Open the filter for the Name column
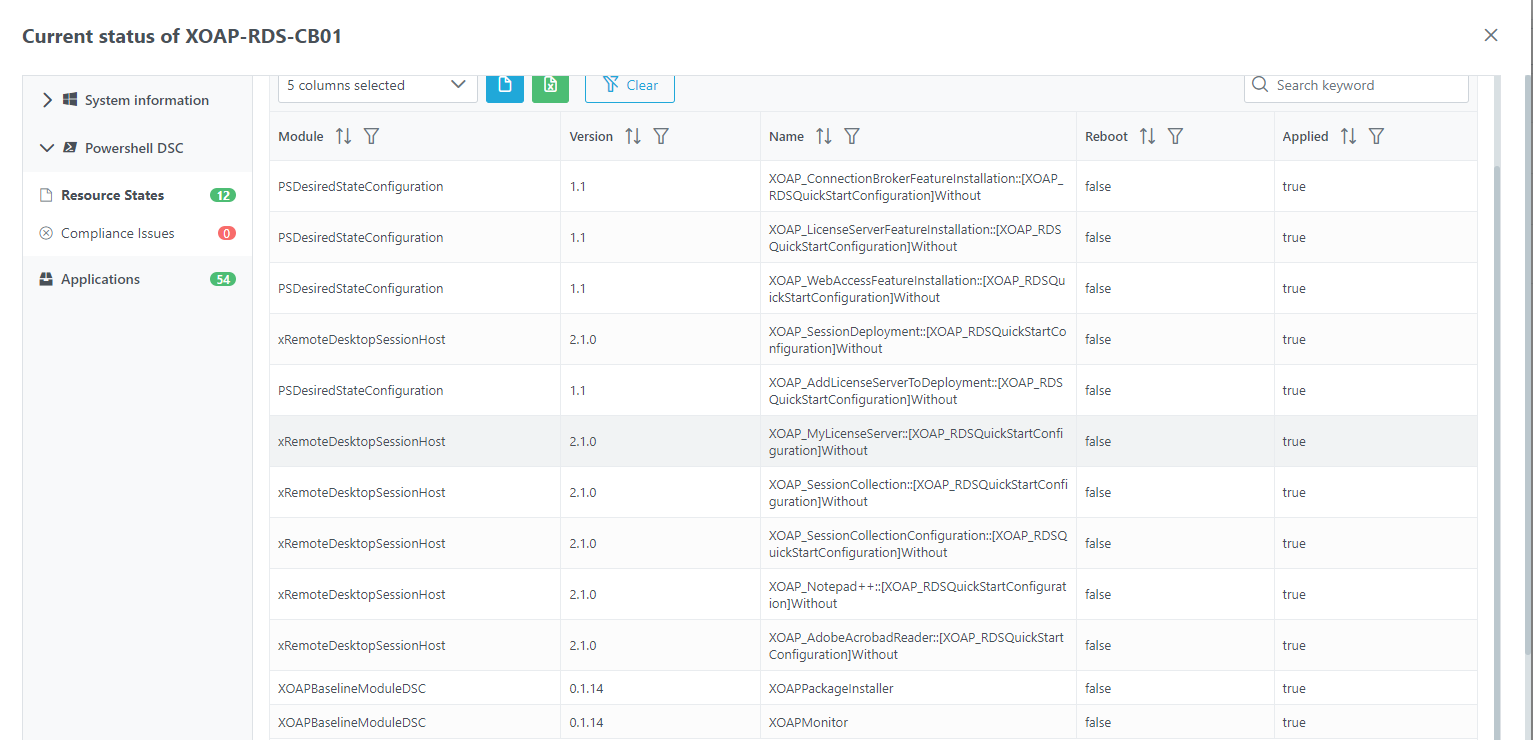 pos(851,136)
